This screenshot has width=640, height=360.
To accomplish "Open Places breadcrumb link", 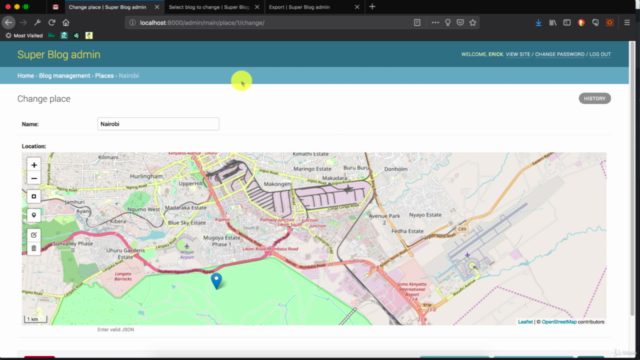I will click(104, 76).
